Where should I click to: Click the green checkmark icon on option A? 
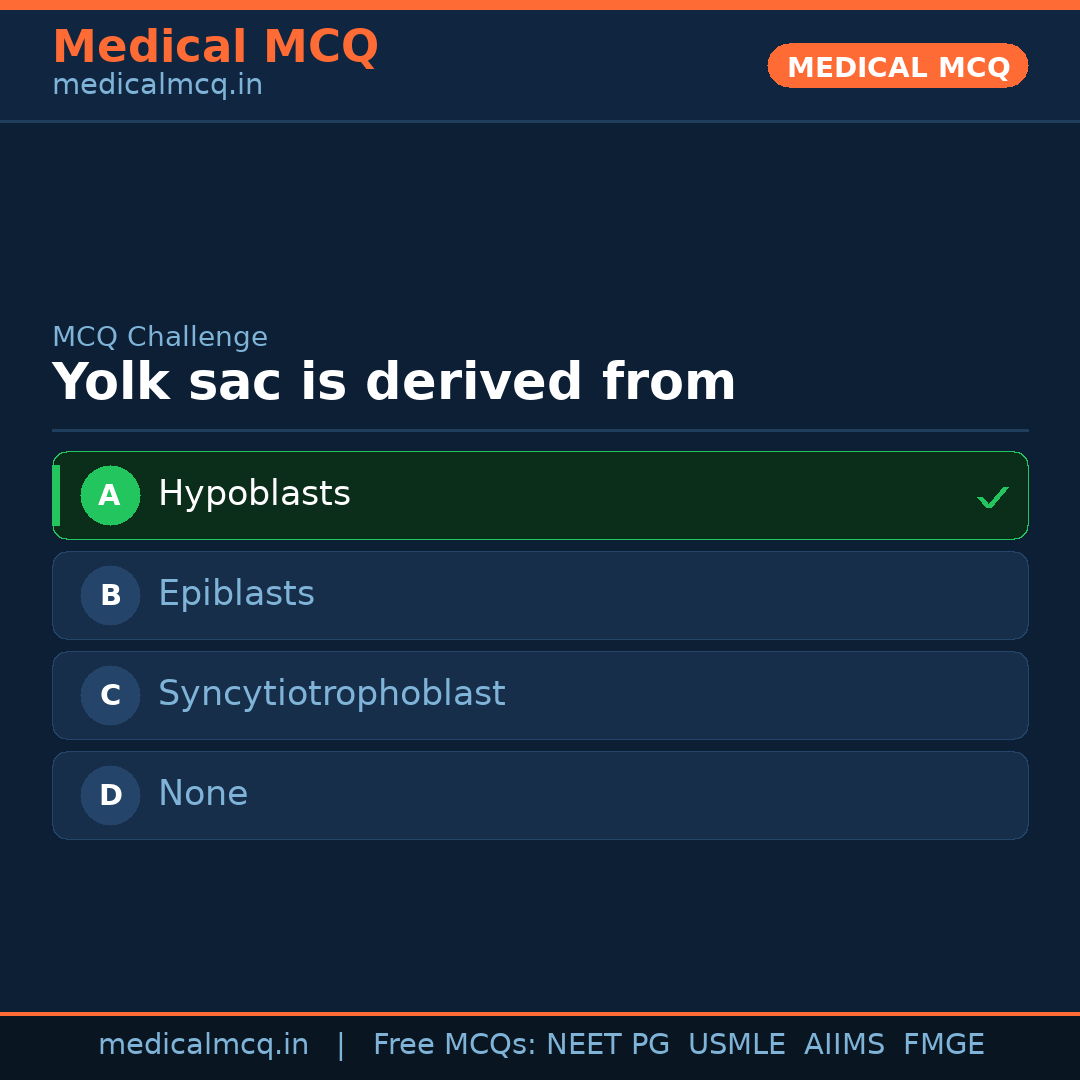[992, 495]
